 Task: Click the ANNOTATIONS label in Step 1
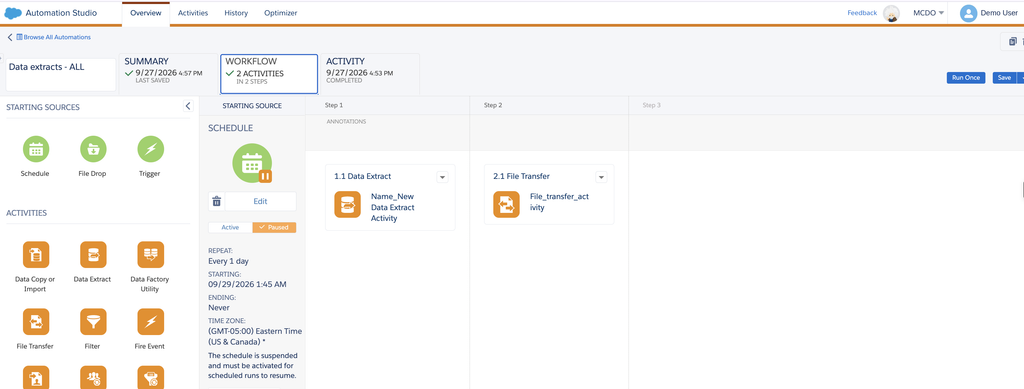click(346, 121)
